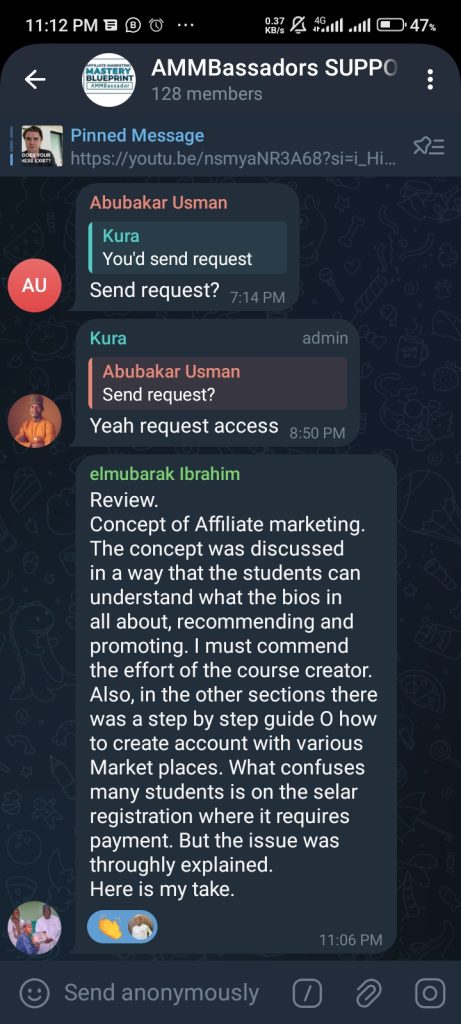The width and height of the screenshot is (461, 1024).
Task: Tap the bot commands slash icon
Action: [307, 993]
